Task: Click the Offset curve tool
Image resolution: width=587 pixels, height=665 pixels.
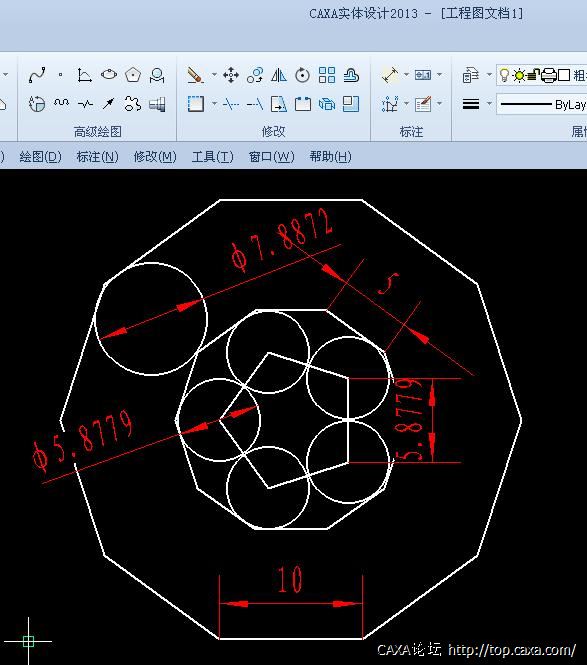Action: 351,75
